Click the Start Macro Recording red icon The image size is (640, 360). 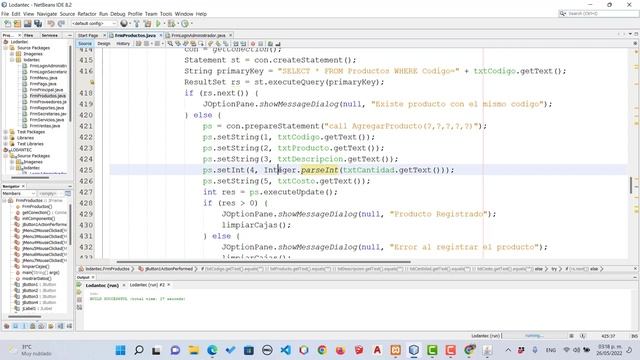[x=253, y=43]
